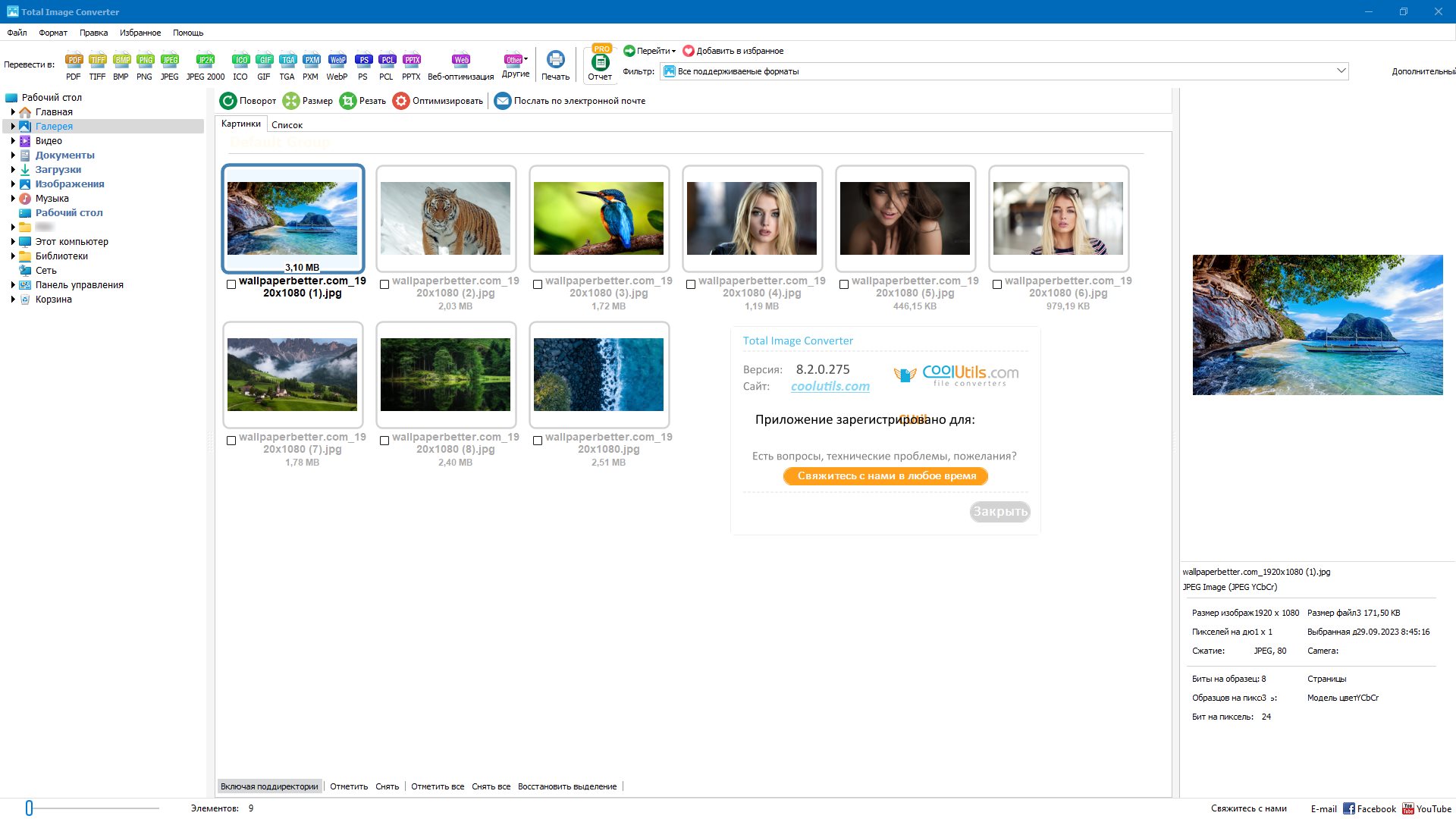The height and width of the screenshot is (819, 1456).
Task: Check box for 20x1080 (2).jpg
Action: click(384, 284)
